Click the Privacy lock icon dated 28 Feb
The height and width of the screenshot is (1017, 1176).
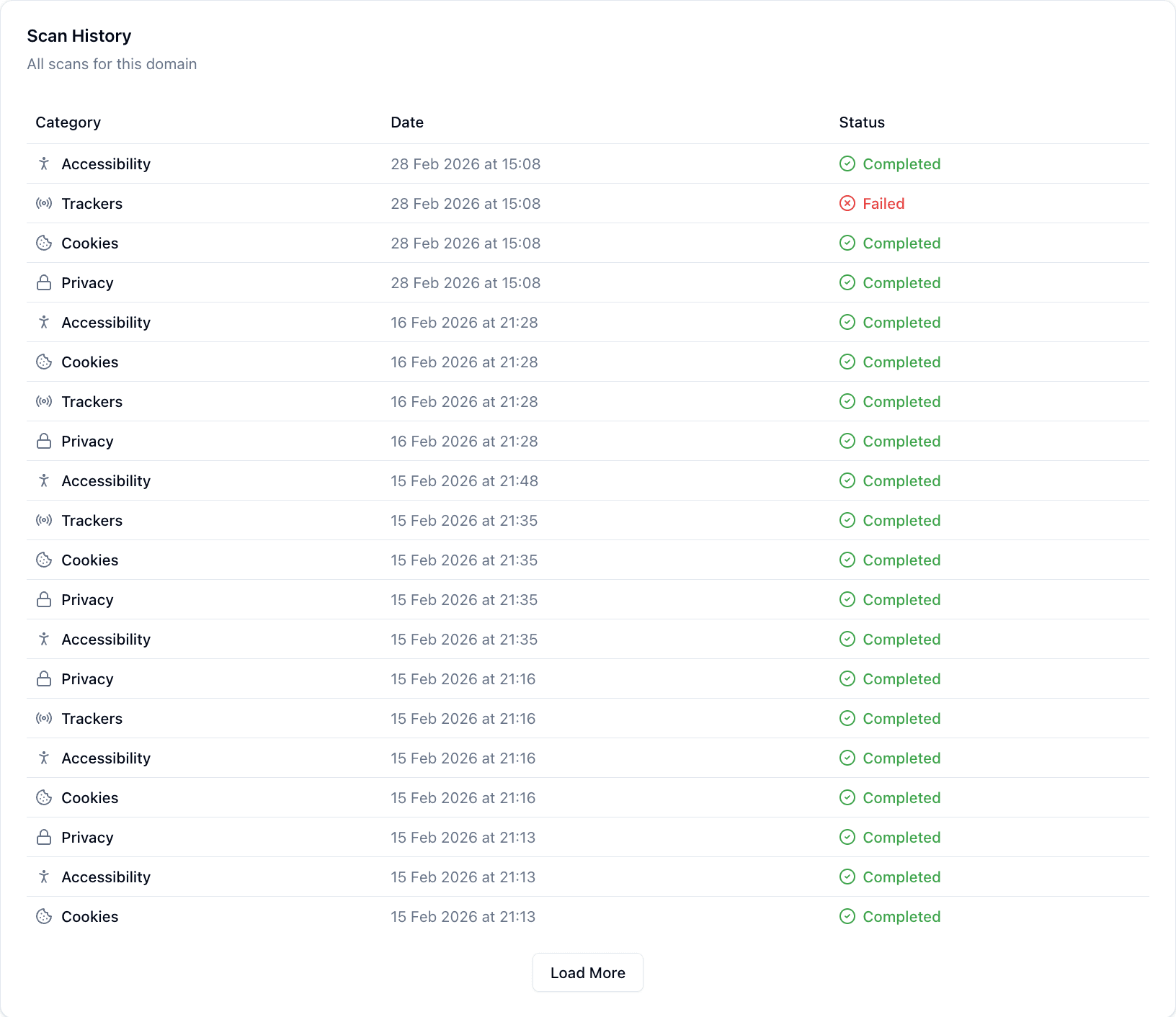point(43,282)
